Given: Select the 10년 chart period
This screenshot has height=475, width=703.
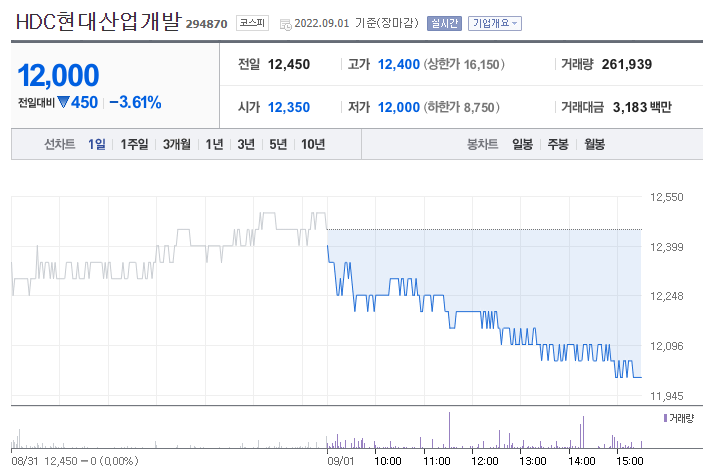Looking at the screenshot, I should point(313,144).
